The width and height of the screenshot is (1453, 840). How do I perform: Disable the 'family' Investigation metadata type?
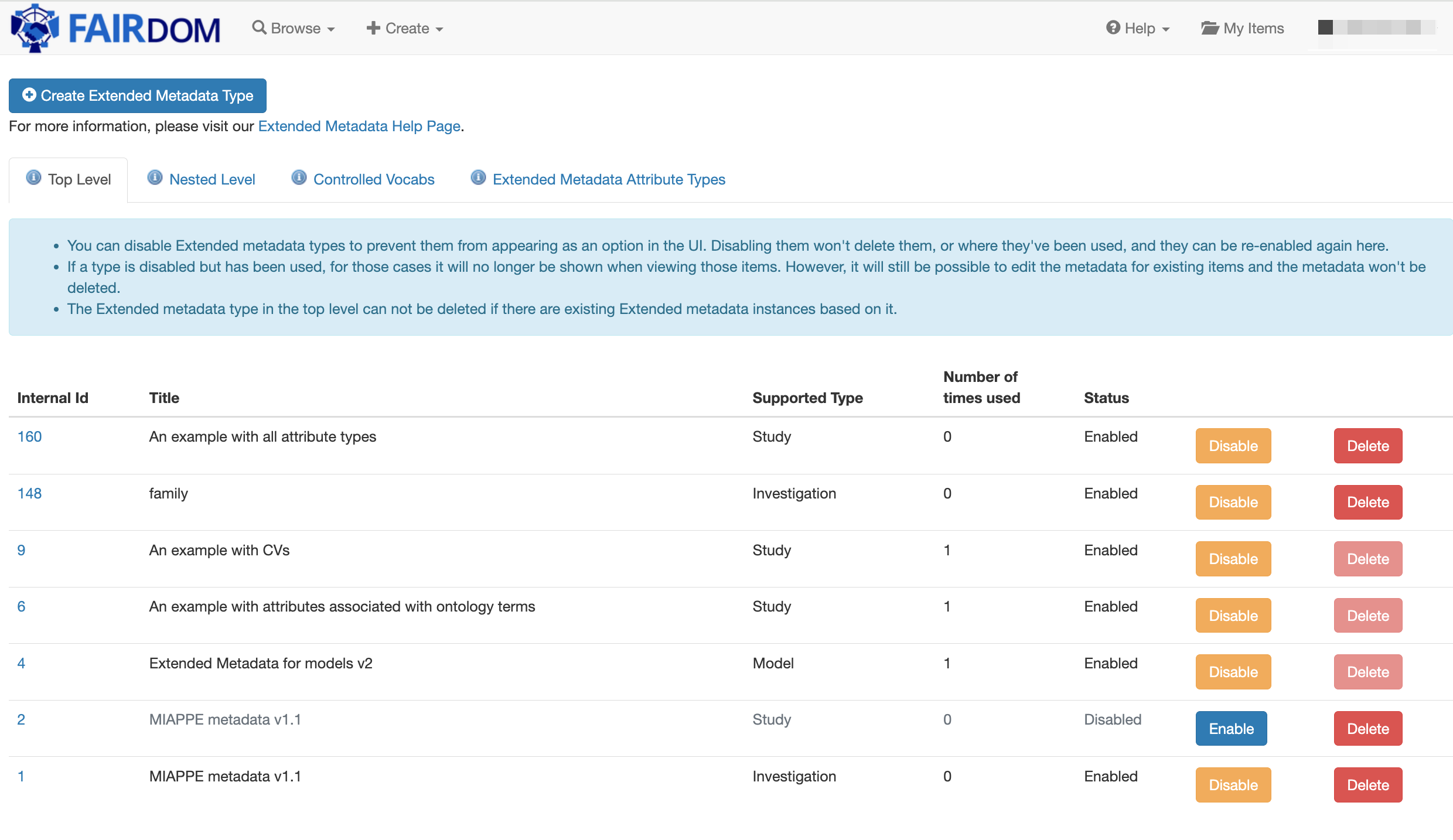point(1233,502)
